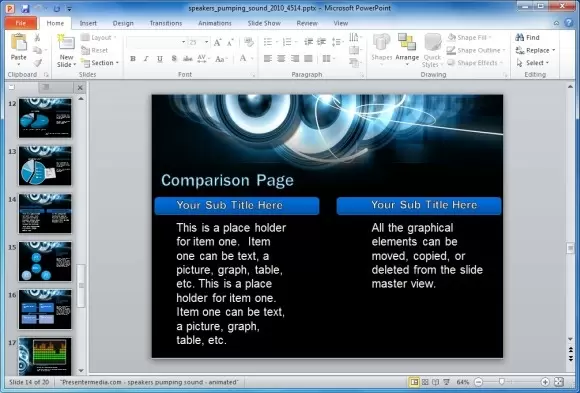580x393 pixels.
Task: Decrease list indent level
Action: point(308,42)
